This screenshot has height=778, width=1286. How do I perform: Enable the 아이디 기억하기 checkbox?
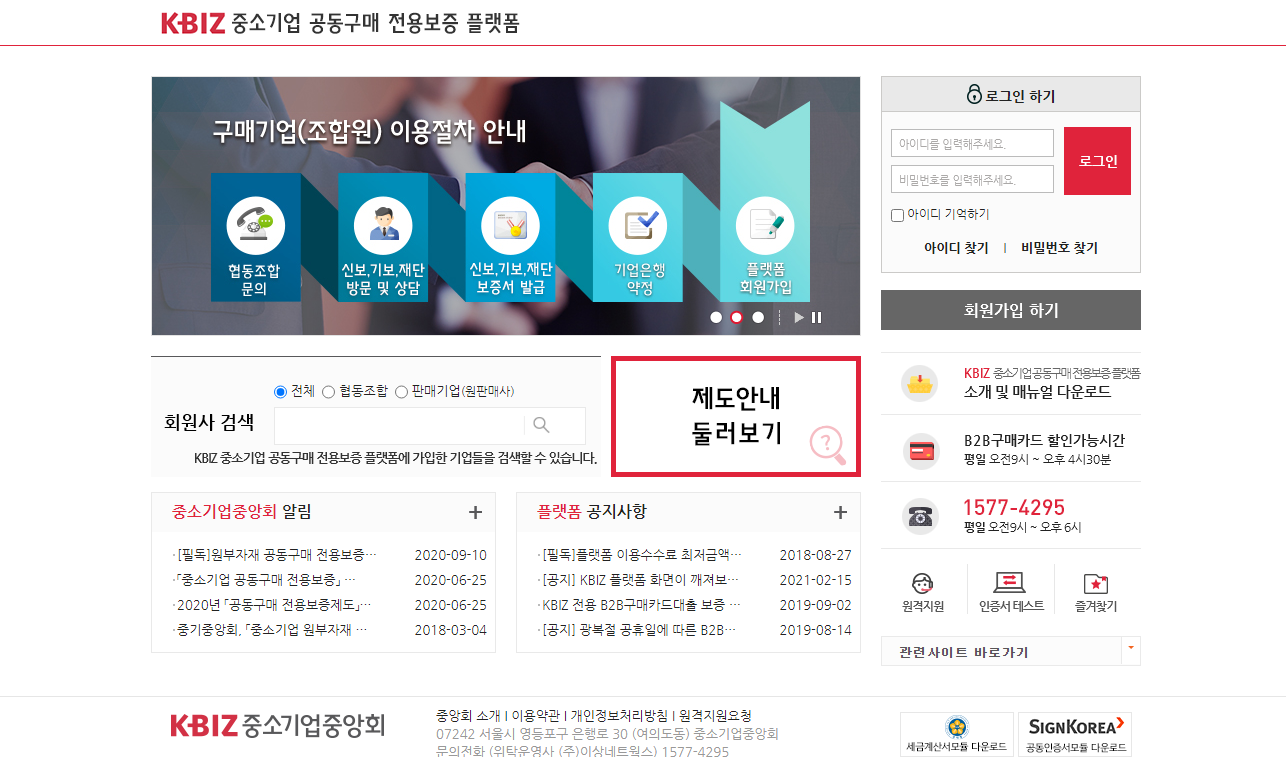point(897,215)
